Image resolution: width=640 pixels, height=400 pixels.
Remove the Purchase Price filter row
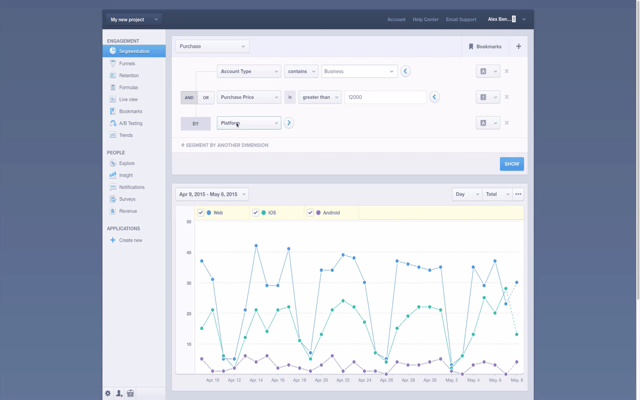click(507, 97)
